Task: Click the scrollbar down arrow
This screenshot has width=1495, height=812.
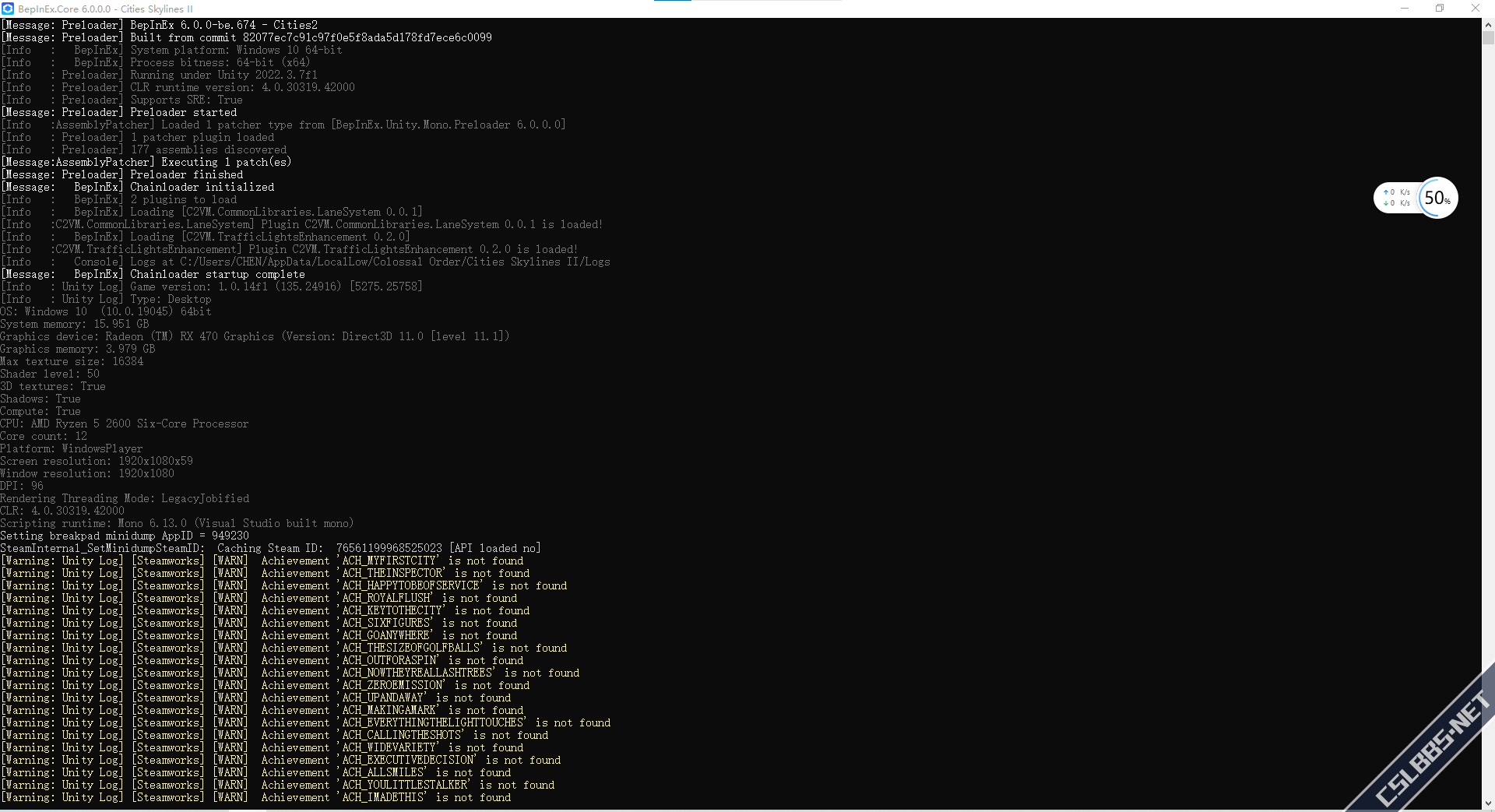Action: (1488, 803)
